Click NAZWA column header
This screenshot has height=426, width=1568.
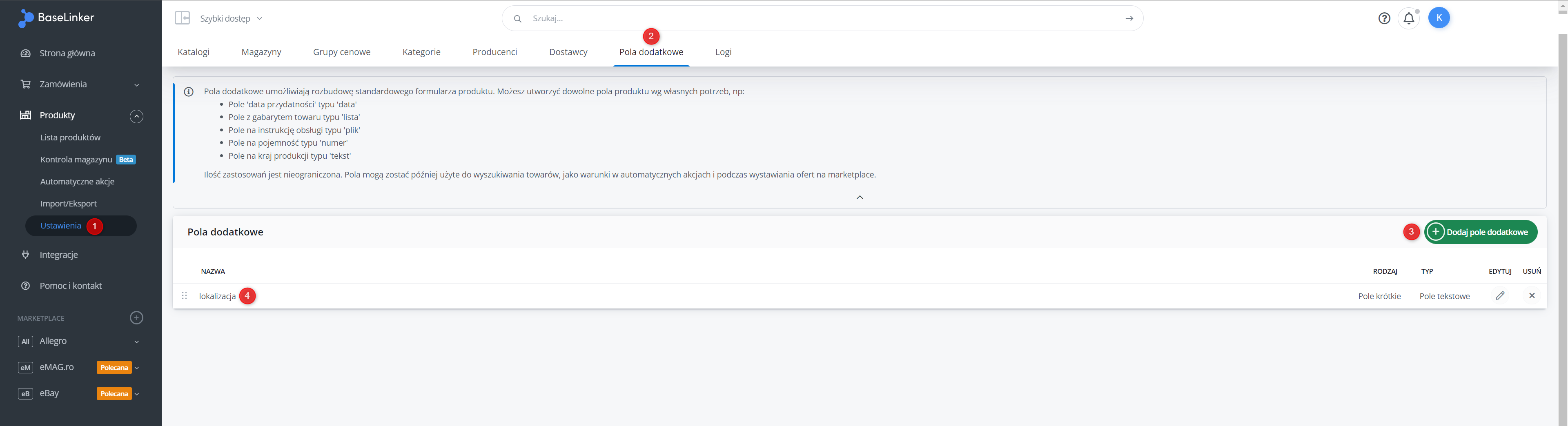coord(213,271)
